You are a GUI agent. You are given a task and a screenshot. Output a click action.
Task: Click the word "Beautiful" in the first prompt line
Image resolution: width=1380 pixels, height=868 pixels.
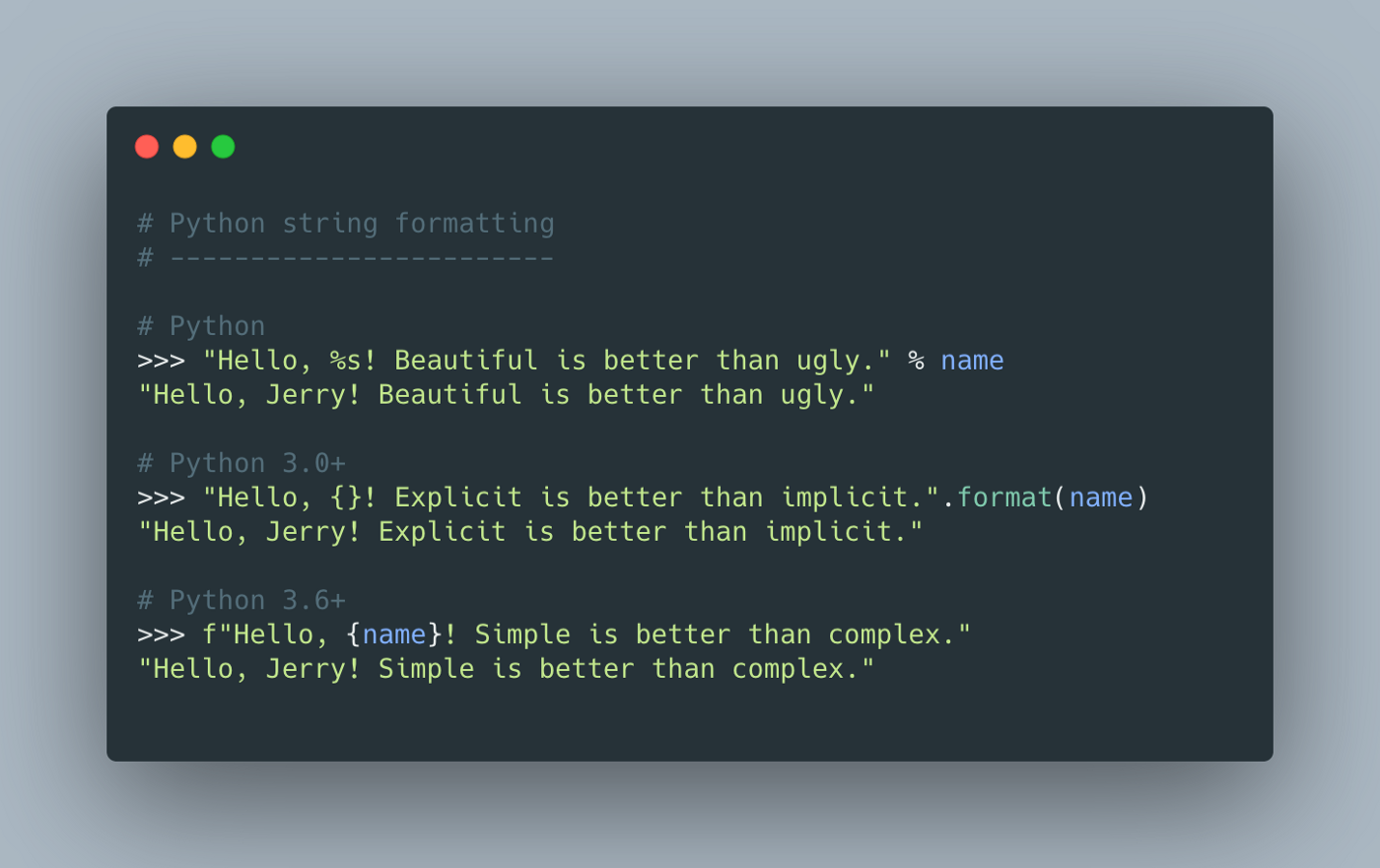click(466, 361)
